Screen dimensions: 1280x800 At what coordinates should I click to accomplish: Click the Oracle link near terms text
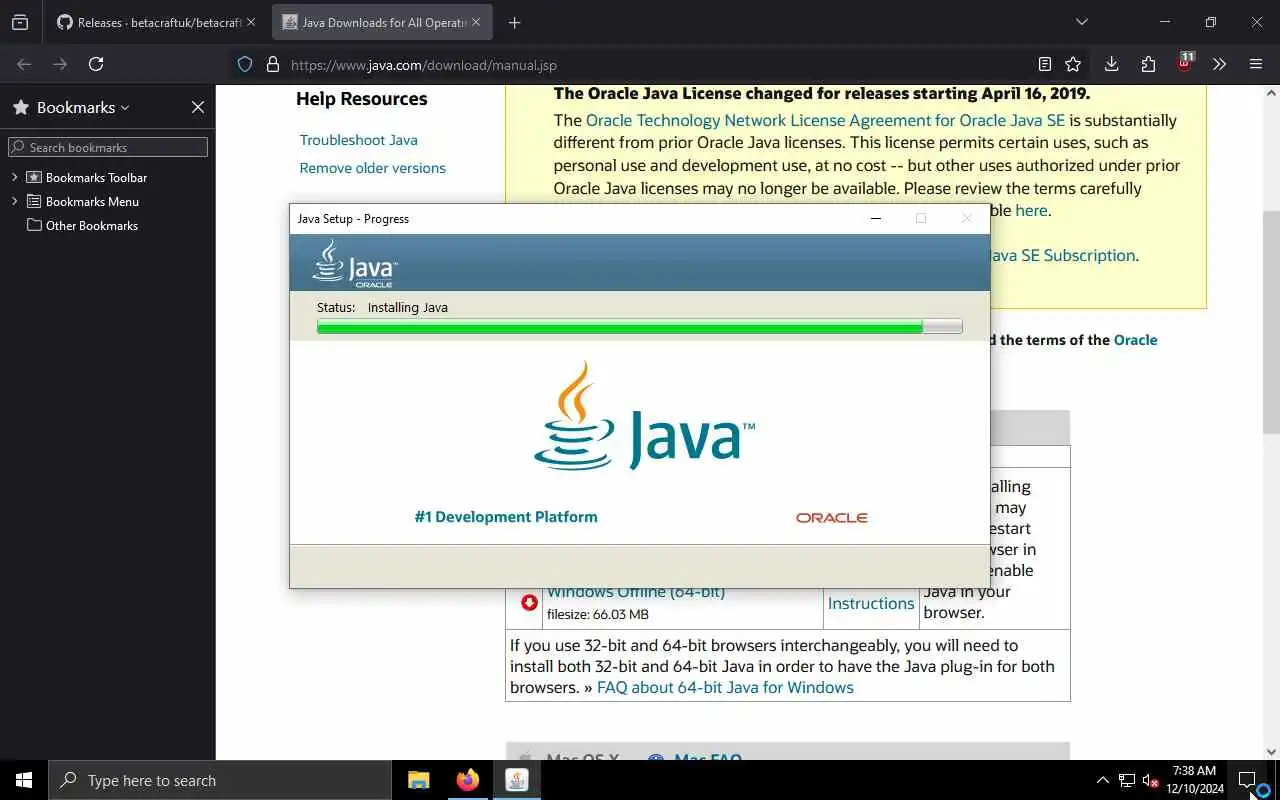point(1136,340)
